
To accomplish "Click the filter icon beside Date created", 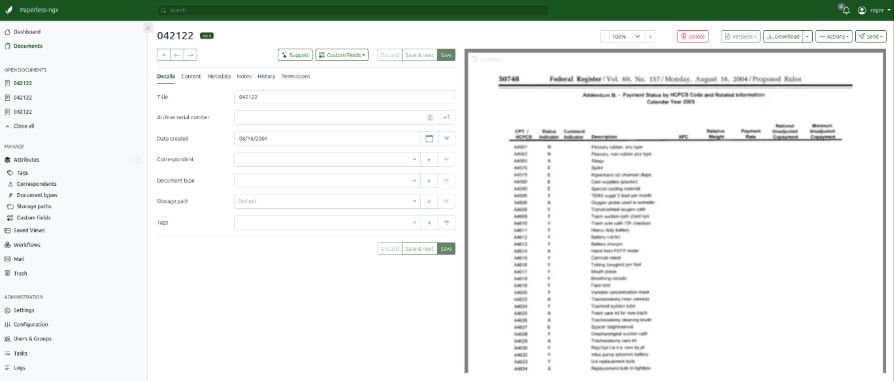I will pyautogui.click(x=447, y=139).
